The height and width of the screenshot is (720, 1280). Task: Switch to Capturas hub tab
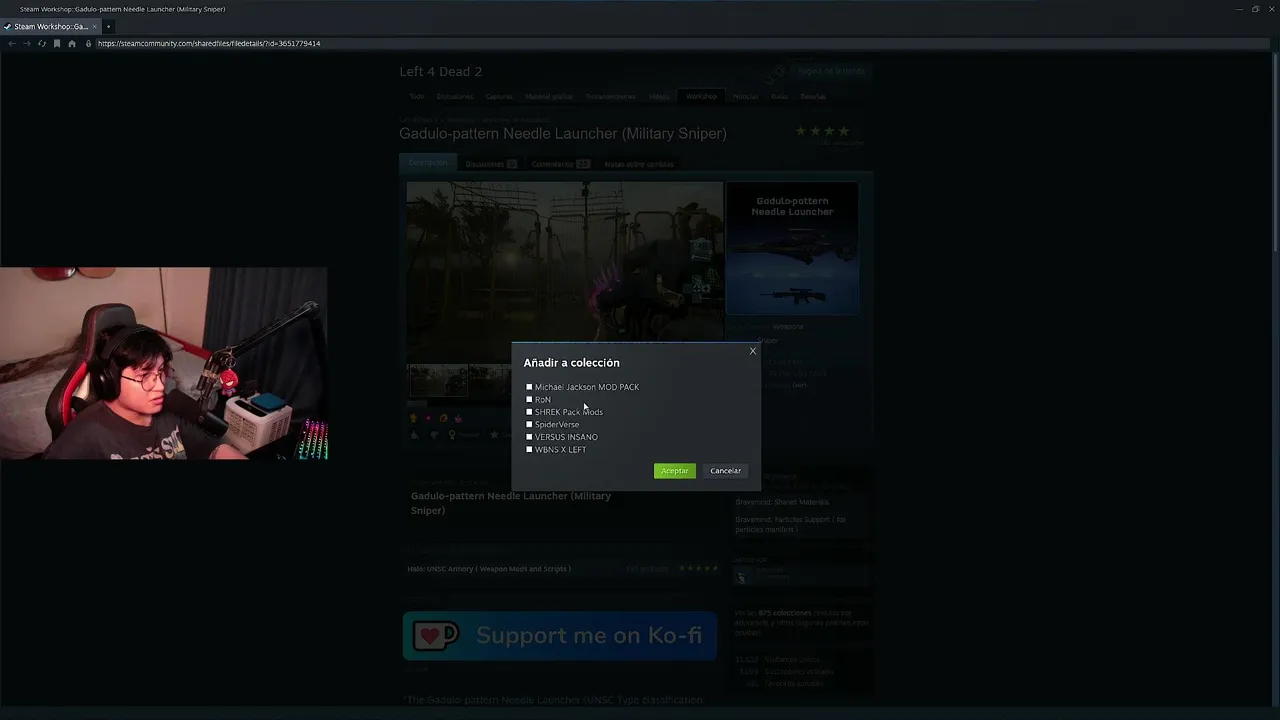(x=499, y=97)
